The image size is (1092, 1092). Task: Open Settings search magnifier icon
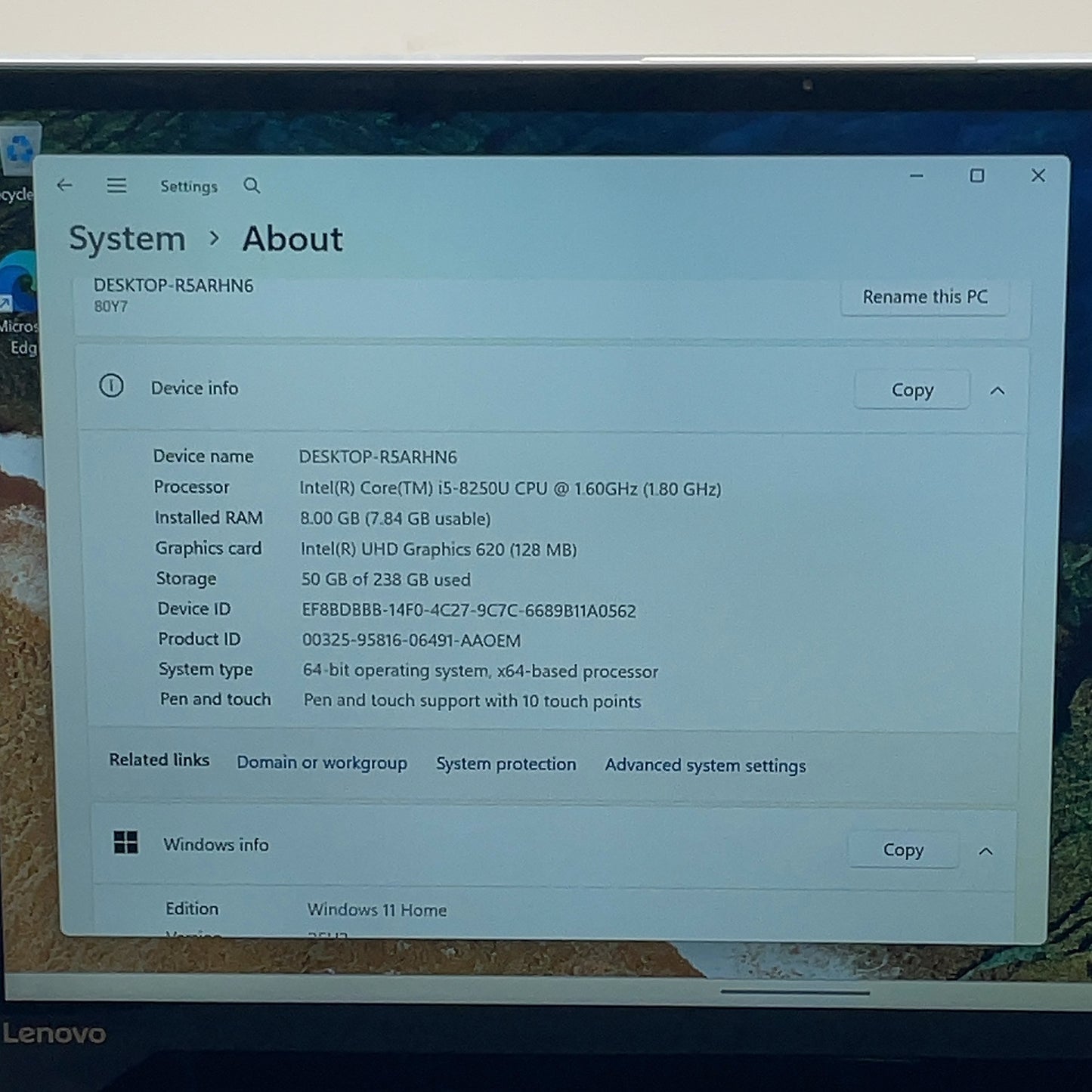pos(252,186)
